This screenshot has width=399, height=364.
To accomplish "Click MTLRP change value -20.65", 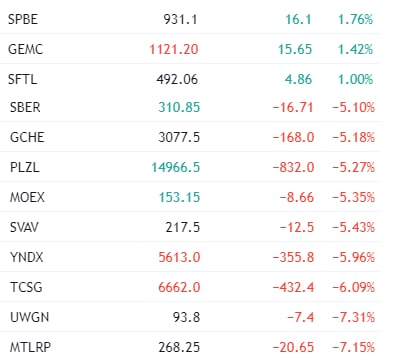I will [293, 347].
